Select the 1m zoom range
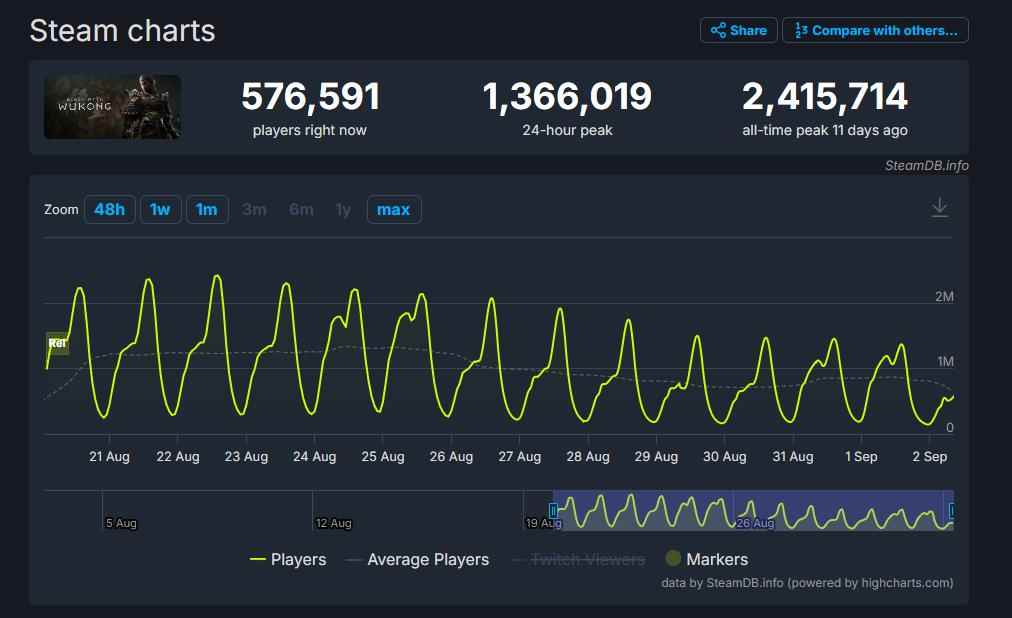The image size is (1012, 618). pos(207,210)
